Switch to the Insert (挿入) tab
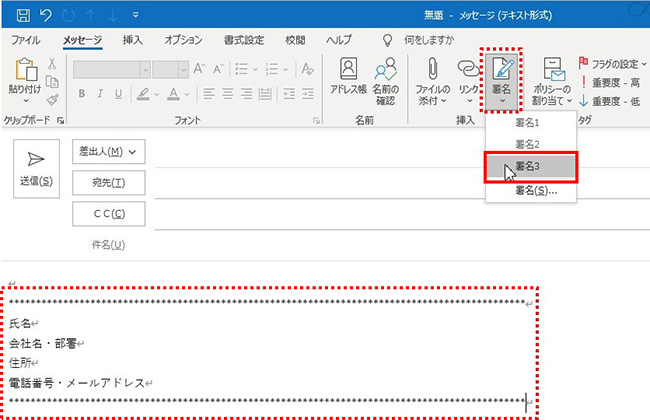Screen dimensions: 650x420 click(131, 40)
